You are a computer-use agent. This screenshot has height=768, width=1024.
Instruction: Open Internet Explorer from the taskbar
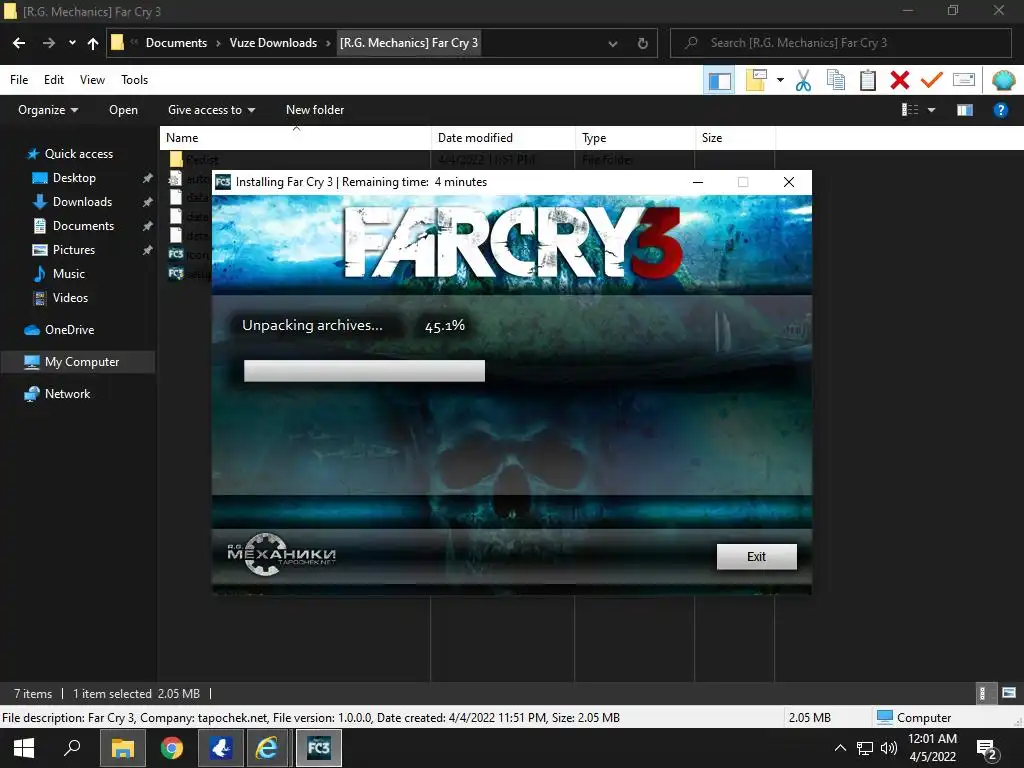click(266, 748)
